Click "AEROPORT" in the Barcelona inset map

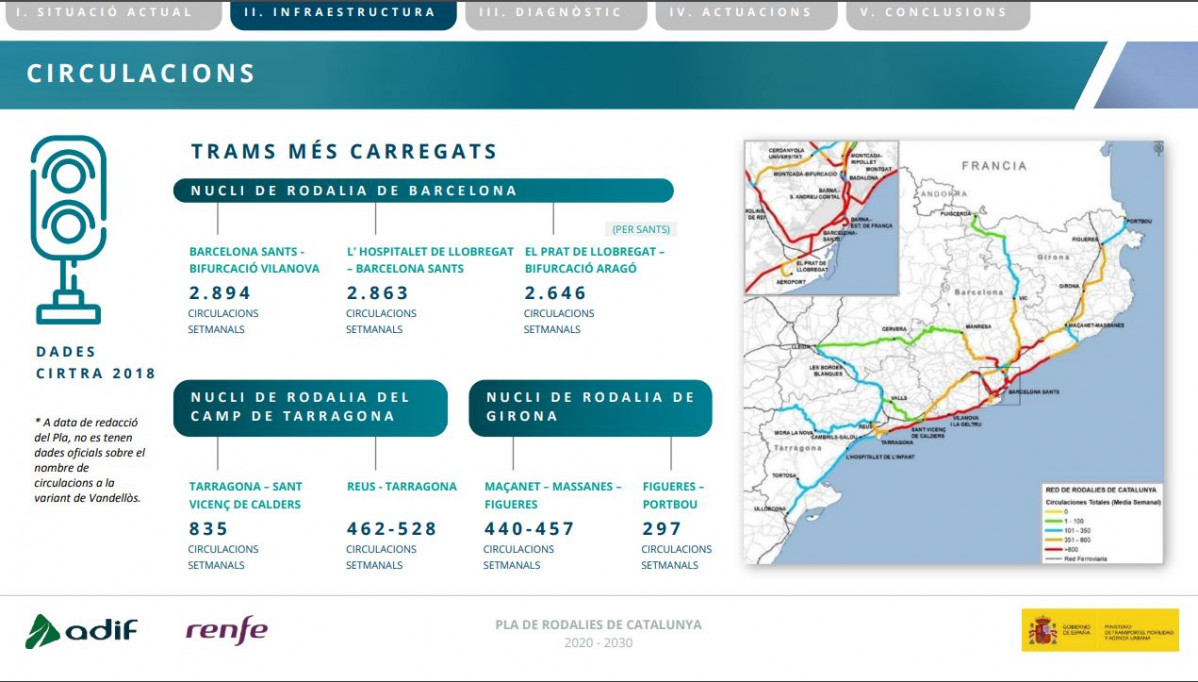[791, 282]
